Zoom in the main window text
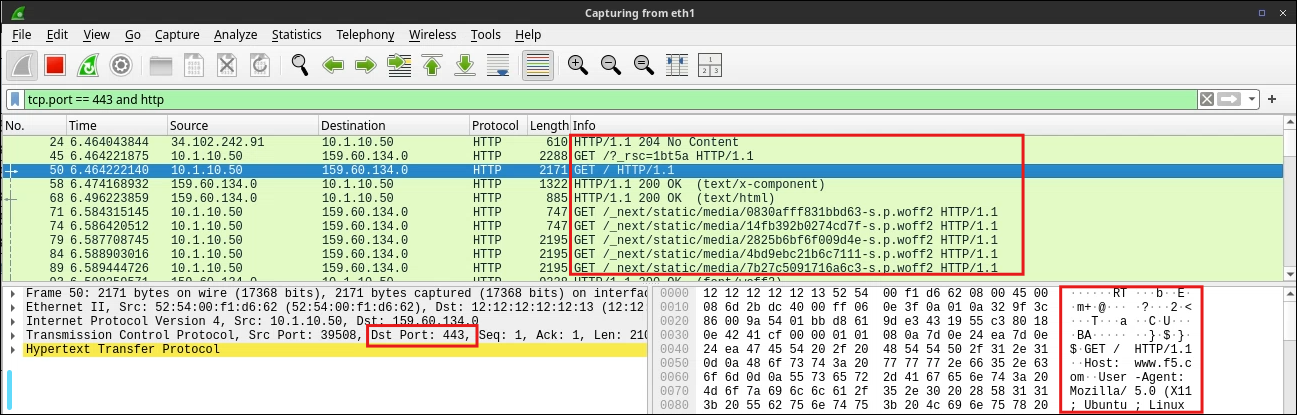The height and width of the screenshot is (415, 1297). coord(577,65)
